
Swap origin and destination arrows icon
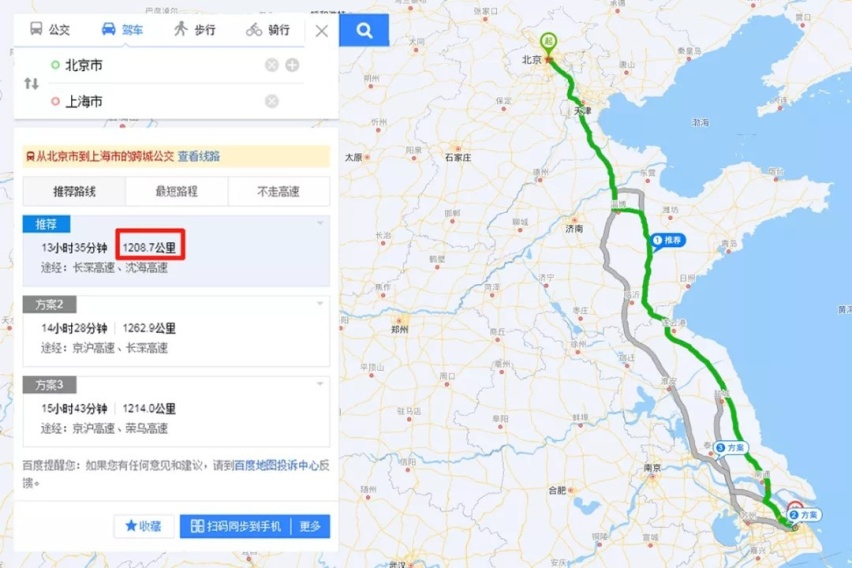pyautogui.click(x=32, y=84)
